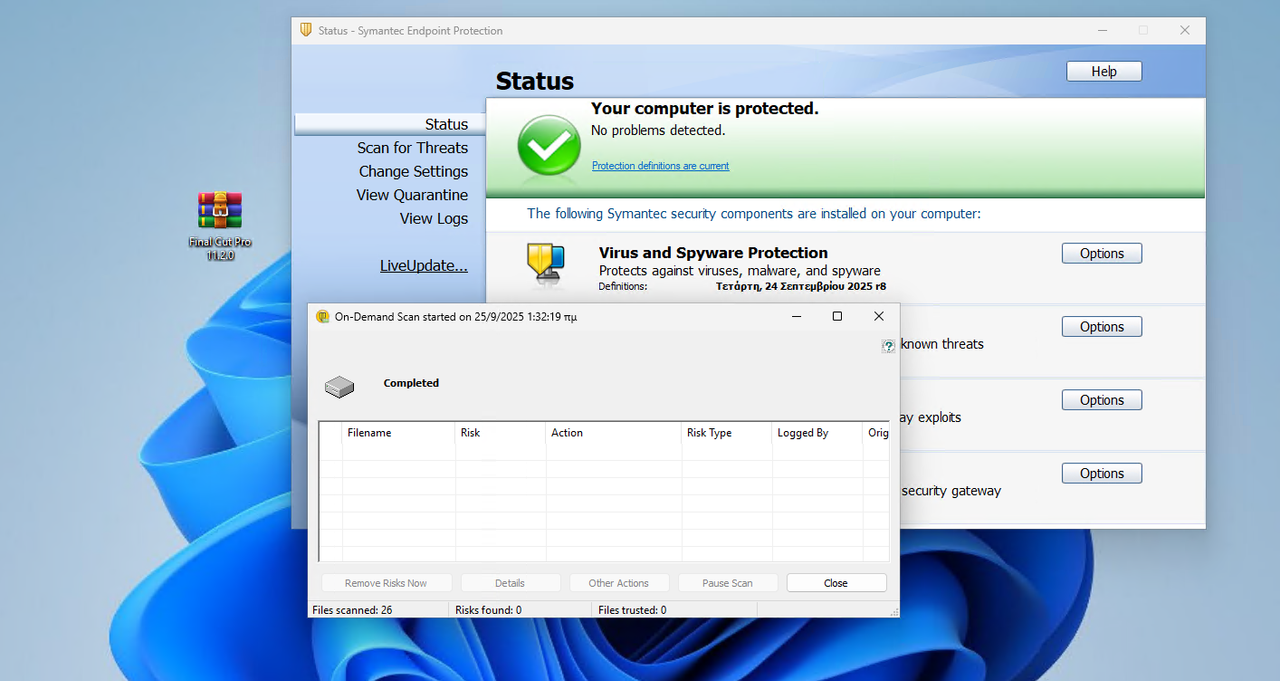1280x681 pixels.
Task: Minimize the On-Demand Scan window
Action: (797, 316)
